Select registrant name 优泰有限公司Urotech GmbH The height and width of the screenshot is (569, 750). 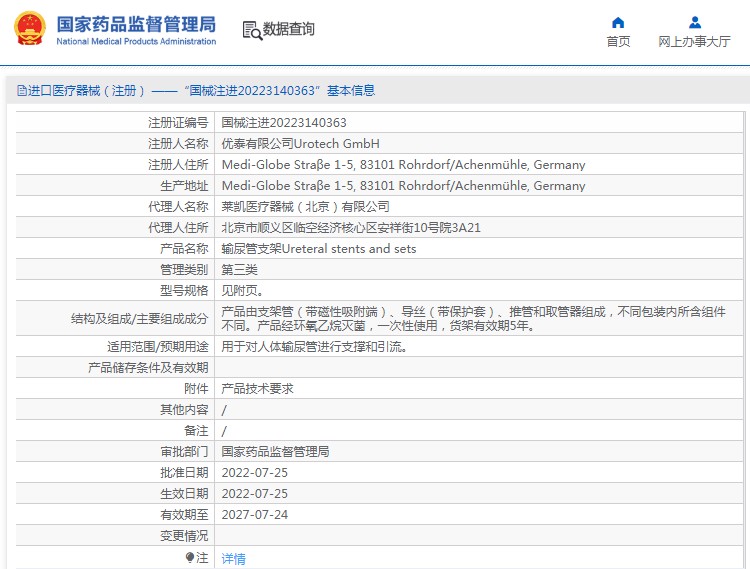pyautogui.click(x=300, y=144)
